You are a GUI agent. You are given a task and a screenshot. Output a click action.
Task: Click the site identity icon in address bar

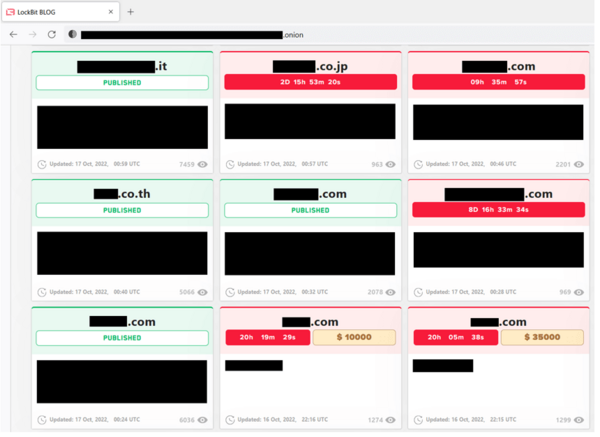pos(73,34)
